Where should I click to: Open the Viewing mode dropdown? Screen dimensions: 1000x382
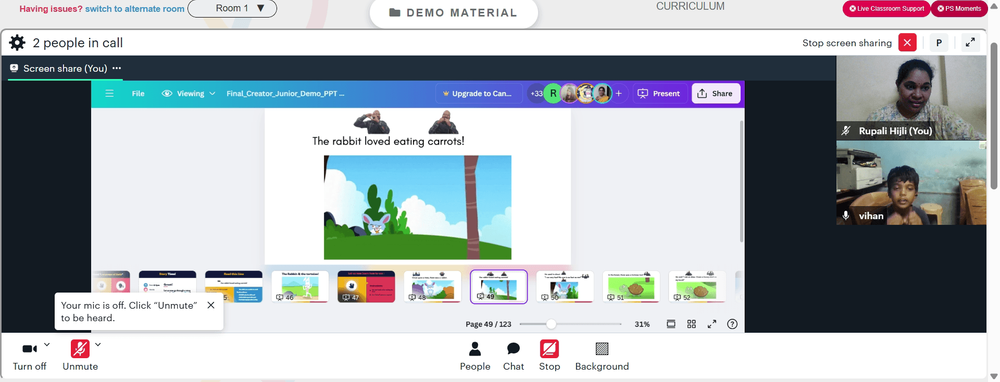point(189,93)
